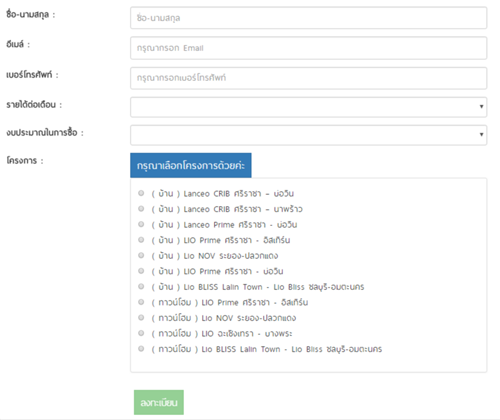
Task: Open the งบประมาณในการซื้อ budget dropdown
Action: [x=308, y=135]
